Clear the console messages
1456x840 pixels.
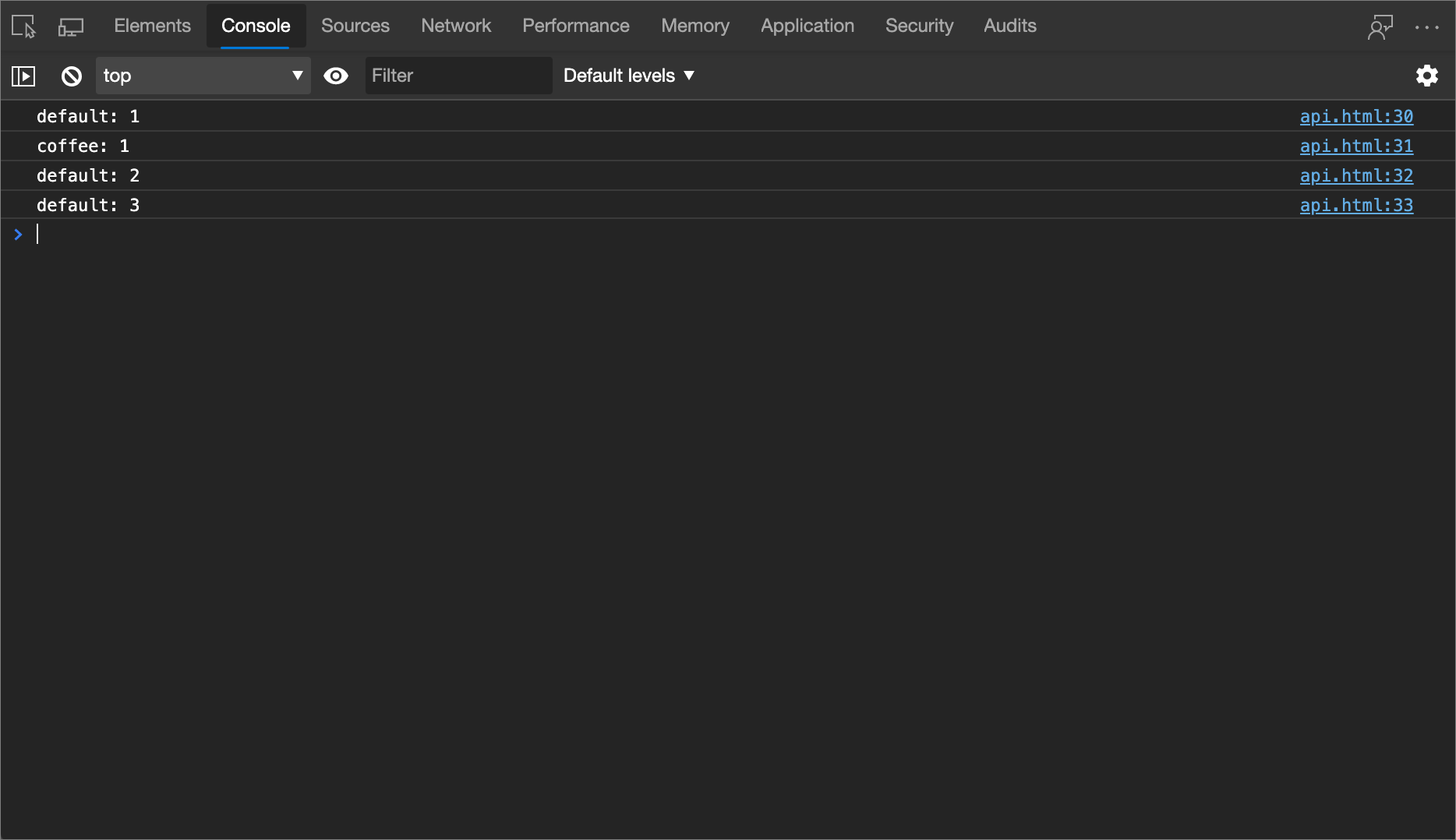point(71,76)
